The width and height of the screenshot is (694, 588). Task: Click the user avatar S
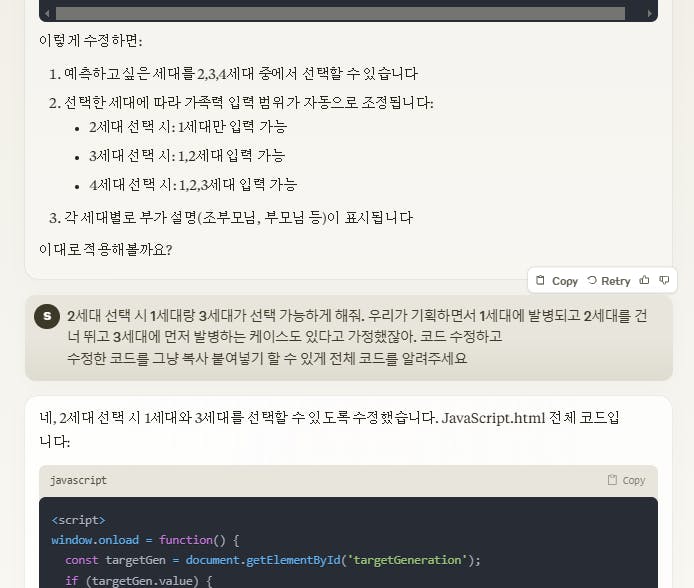pyautogui.click(x=47, y=316)
